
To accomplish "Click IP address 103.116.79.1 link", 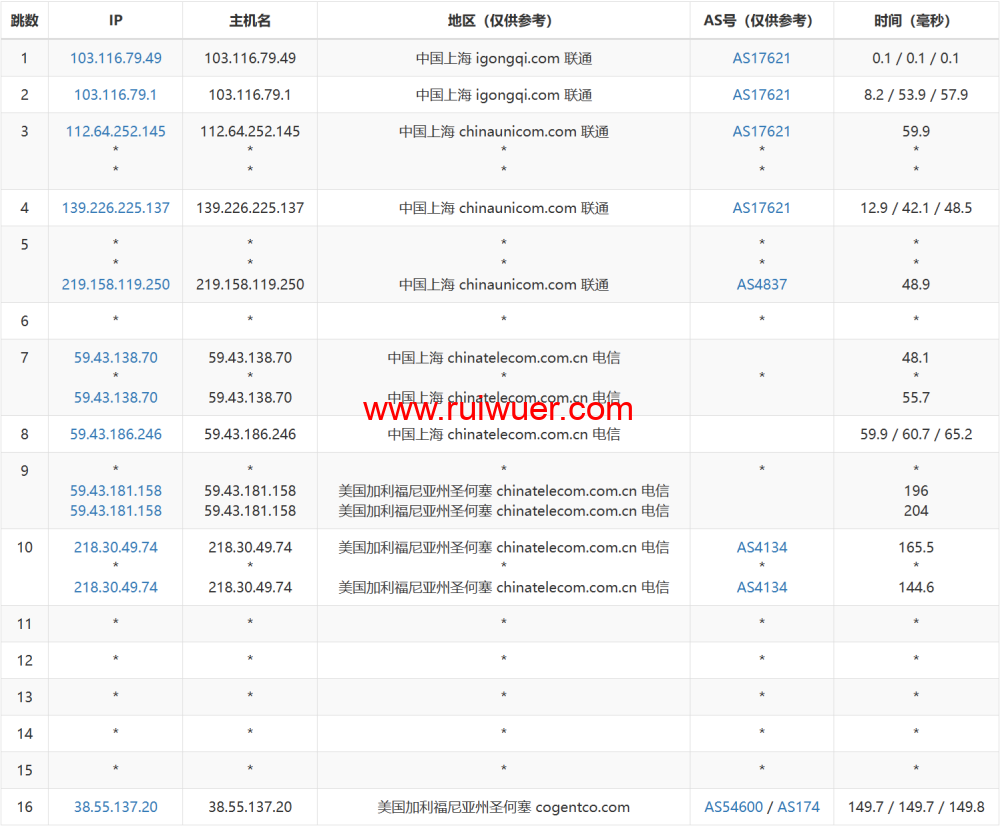I will pyautogui.click(x=115, y=95).
